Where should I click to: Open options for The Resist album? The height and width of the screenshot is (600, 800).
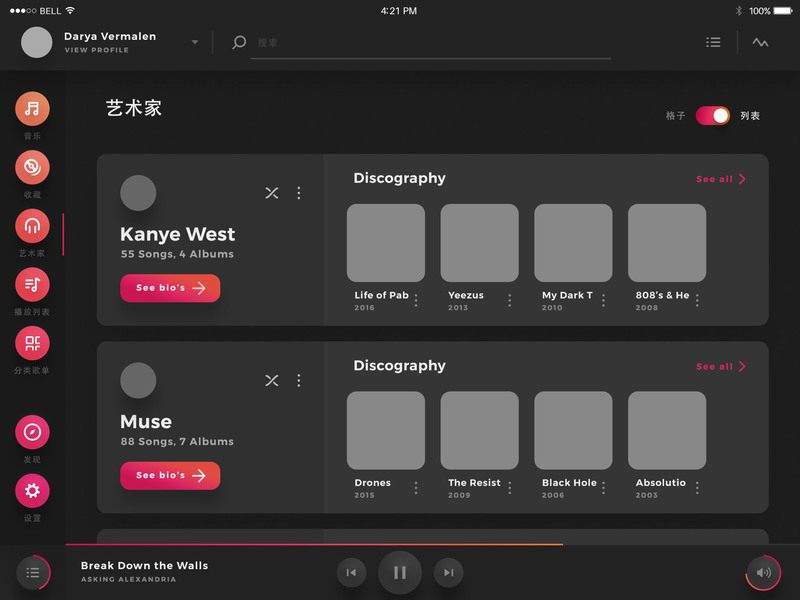point(510,488)
